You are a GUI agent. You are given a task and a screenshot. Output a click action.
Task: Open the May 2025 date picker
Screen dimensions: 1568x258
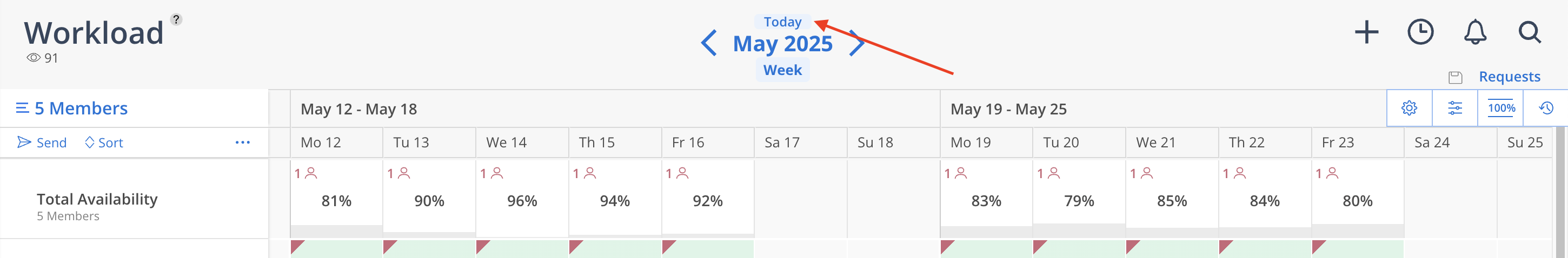tap(782, 44)
